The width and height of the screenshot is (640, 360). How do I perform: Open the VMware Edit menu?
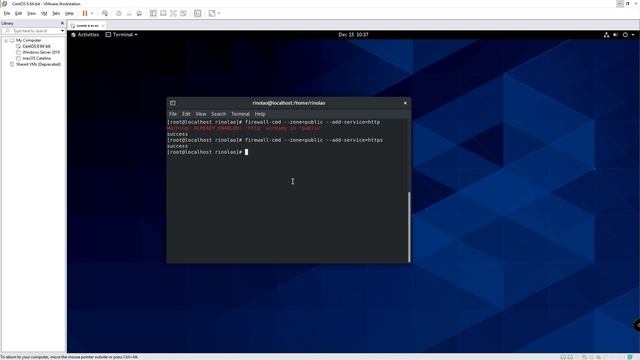click(x=18, y=13)
